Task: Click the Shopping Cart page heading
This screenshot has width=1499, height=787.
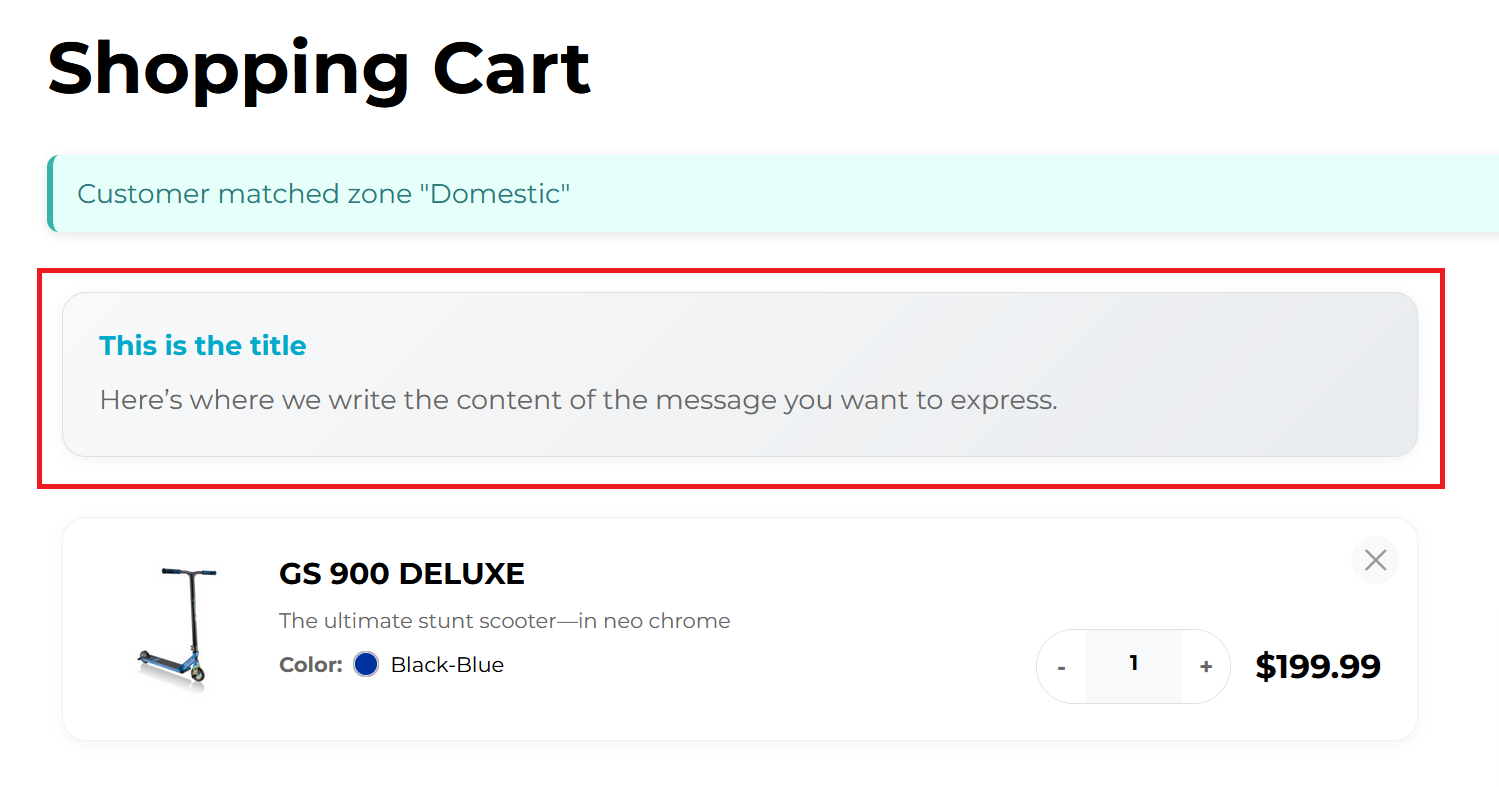Action: 318,66
